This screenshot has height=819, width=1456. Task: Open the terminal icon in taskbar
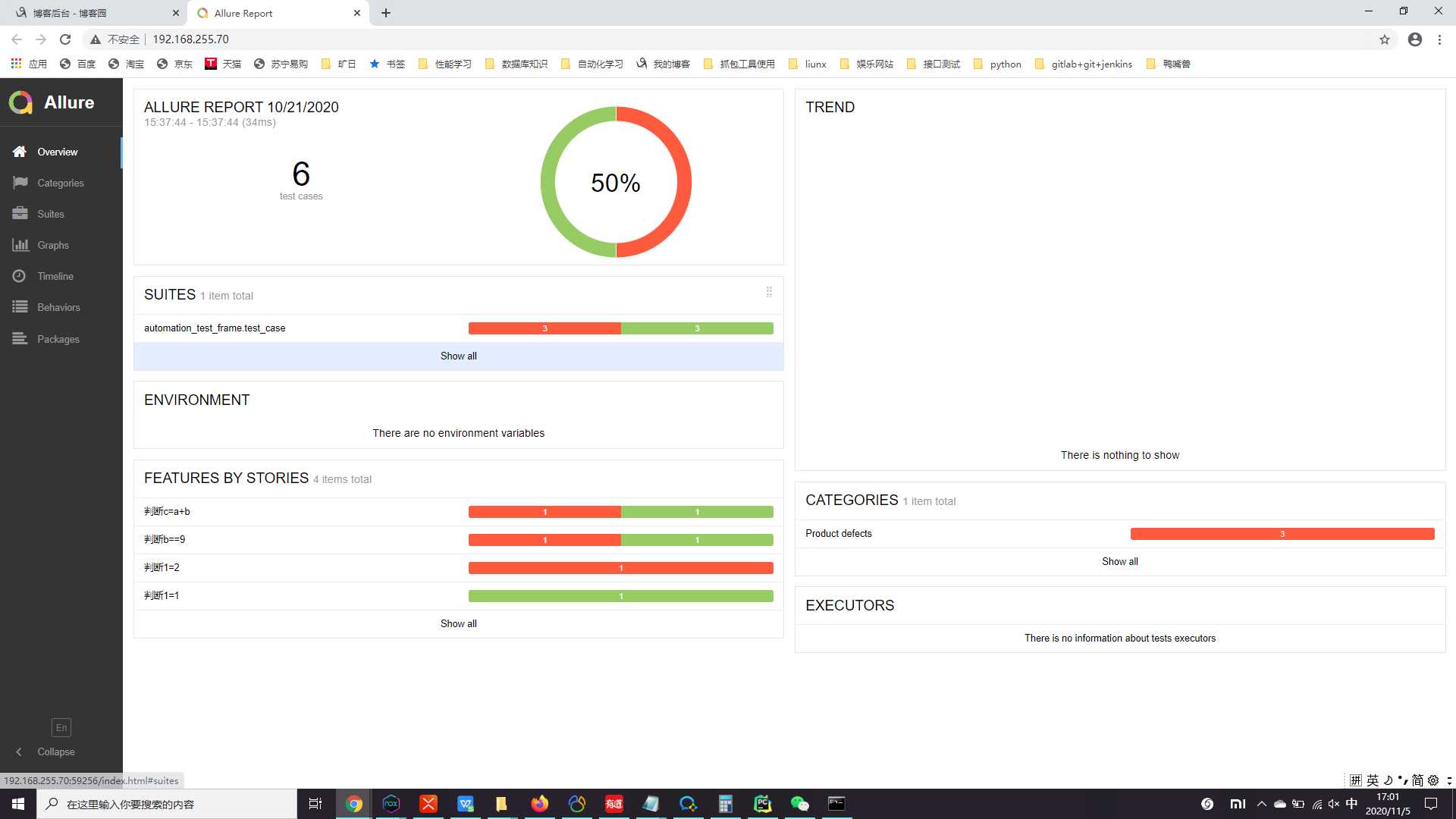click(x=836, y=804)
